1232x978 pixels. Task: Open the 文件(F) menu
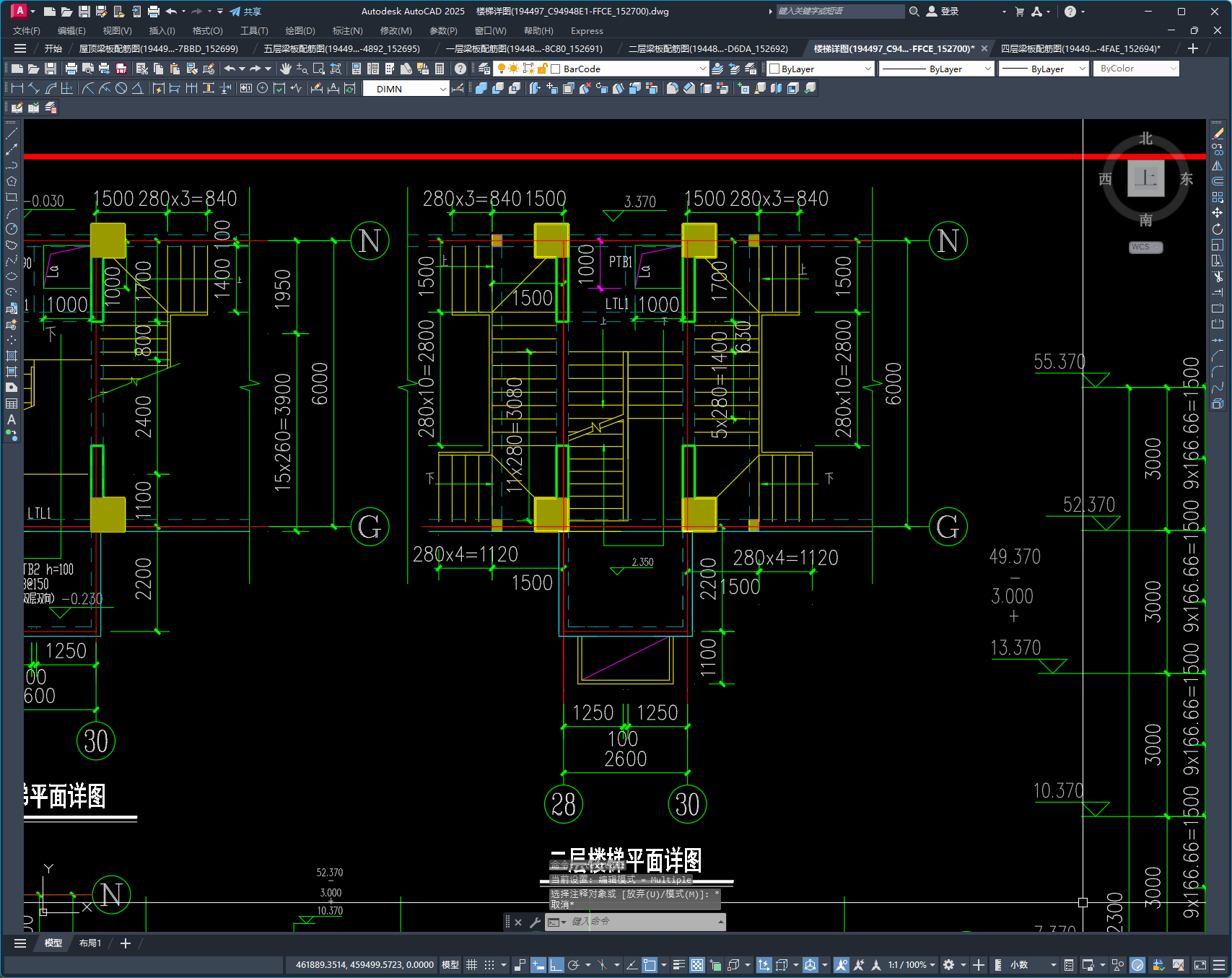click(x=27, y=31)
